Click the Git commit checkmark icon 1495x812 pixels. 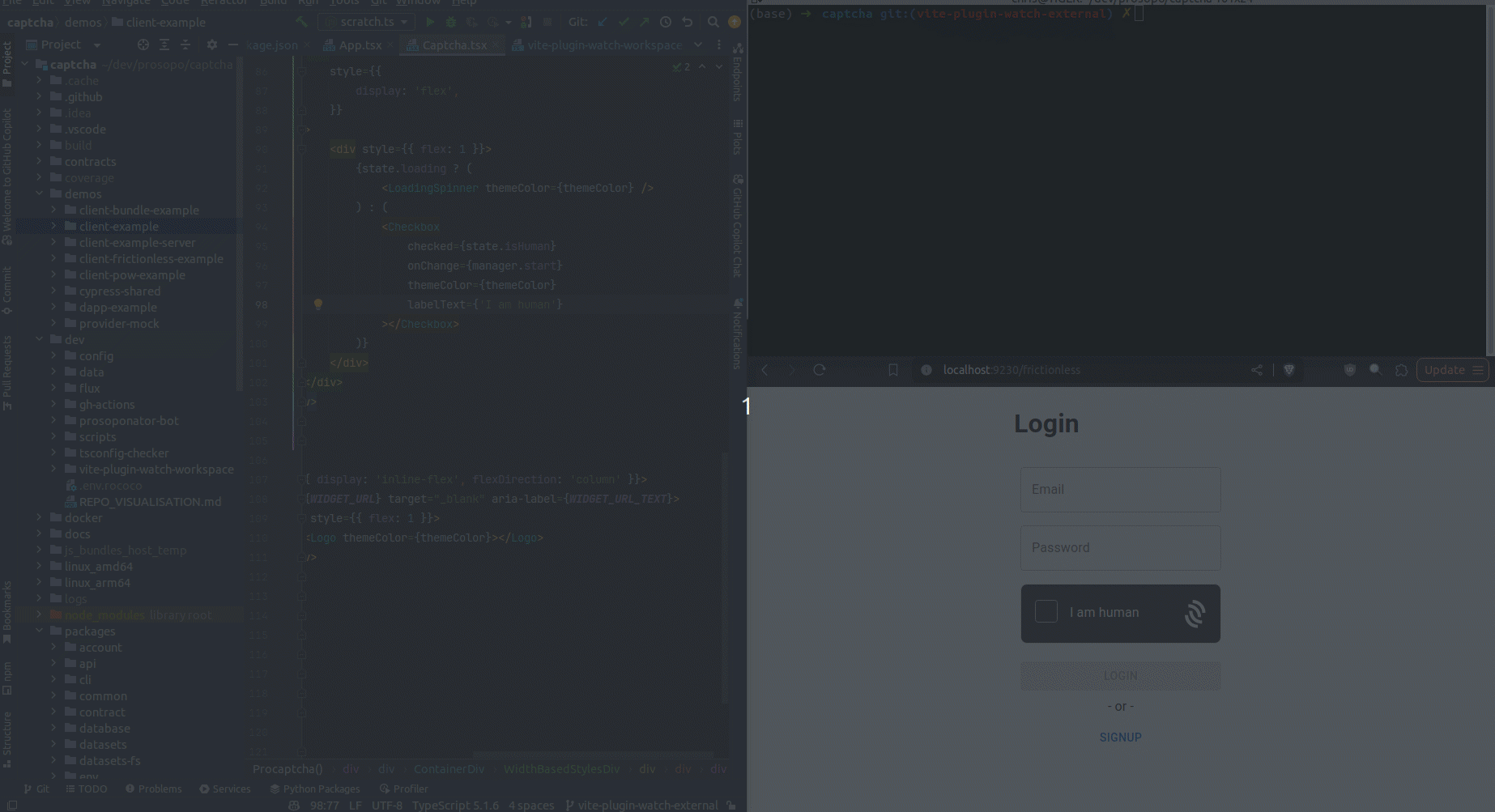click(x=624, y=22)
